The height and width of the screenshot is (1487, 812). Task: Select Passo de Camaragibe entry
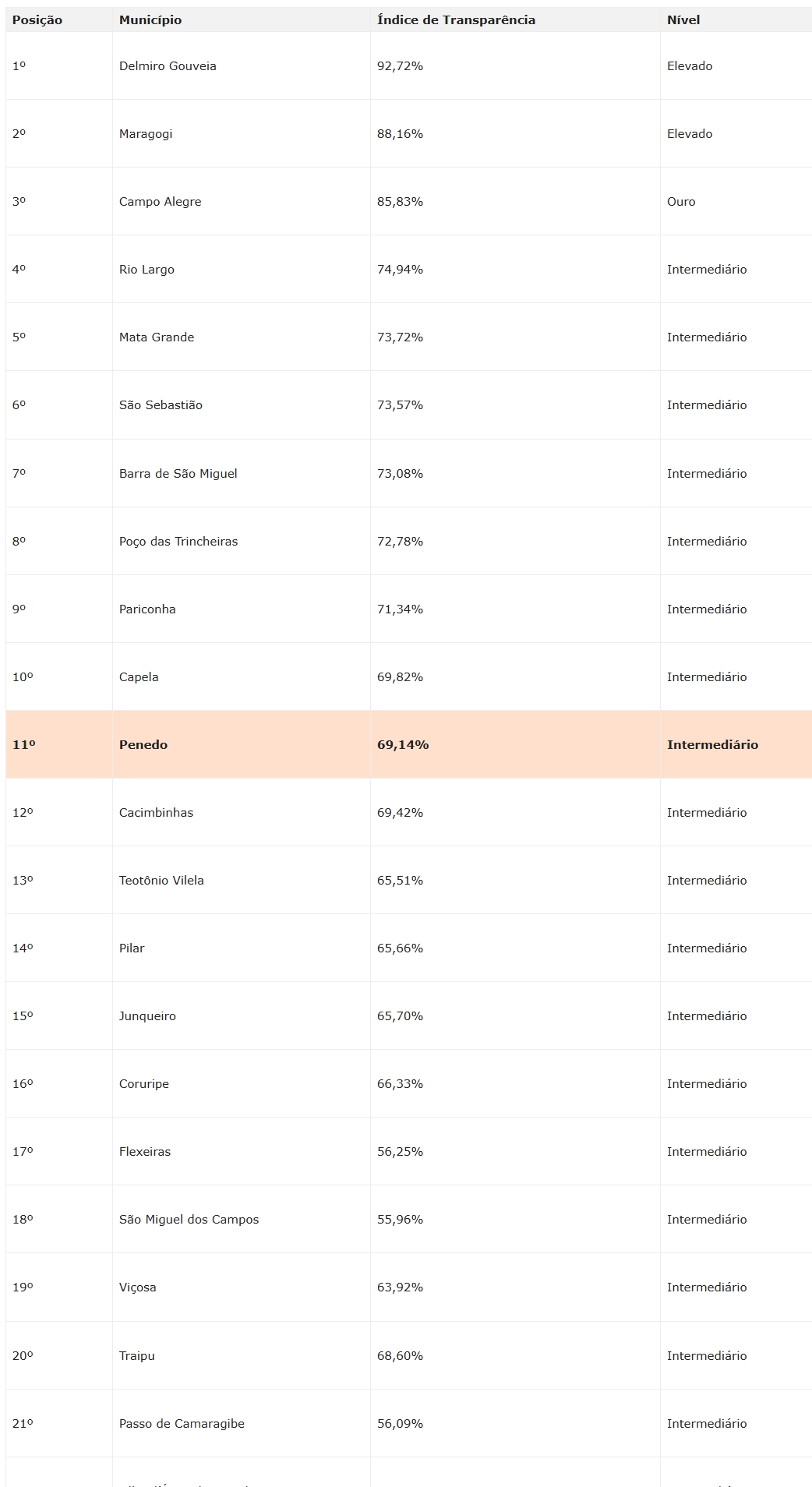[182, 1424]
